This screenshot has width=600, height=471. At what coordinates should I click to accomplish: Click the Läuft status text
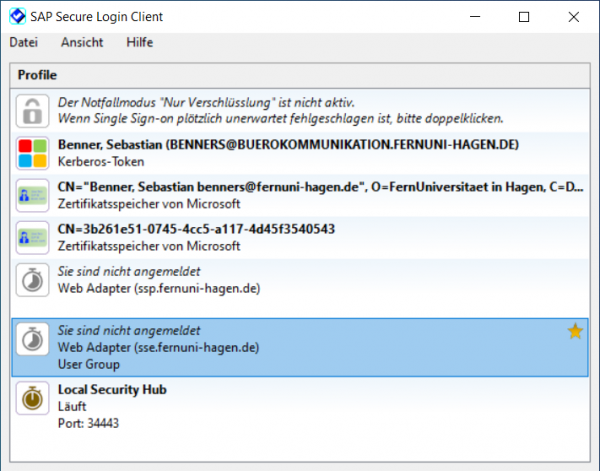[72, 406]
